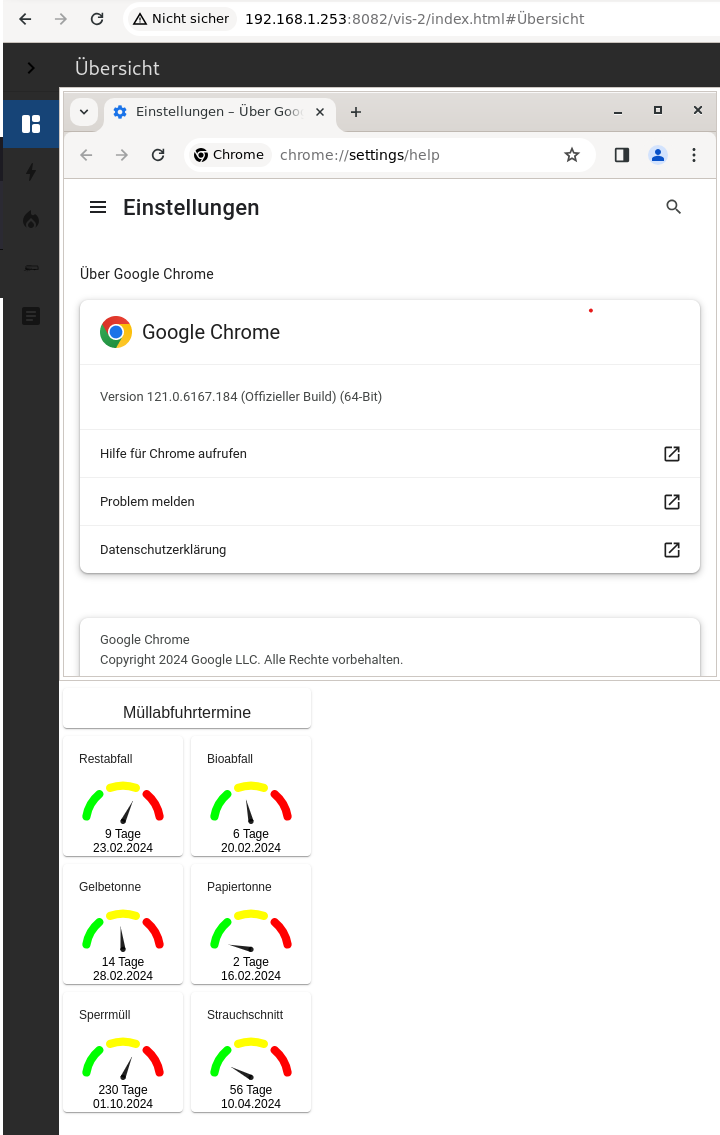Open the tab search dropdown arrow
This screenshot has height=1135, width=720.
coord(84,112)
